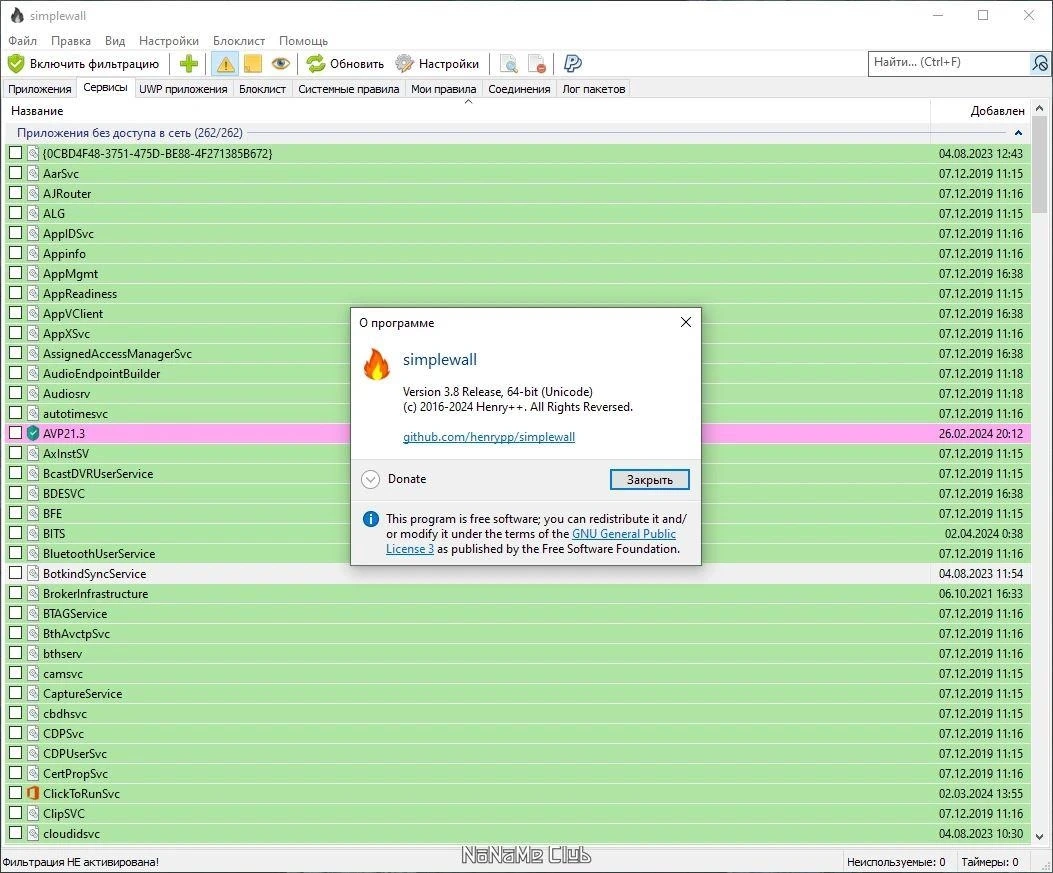
Task: Switch to the Системные правила tab
Action: [x=349, y=89]
